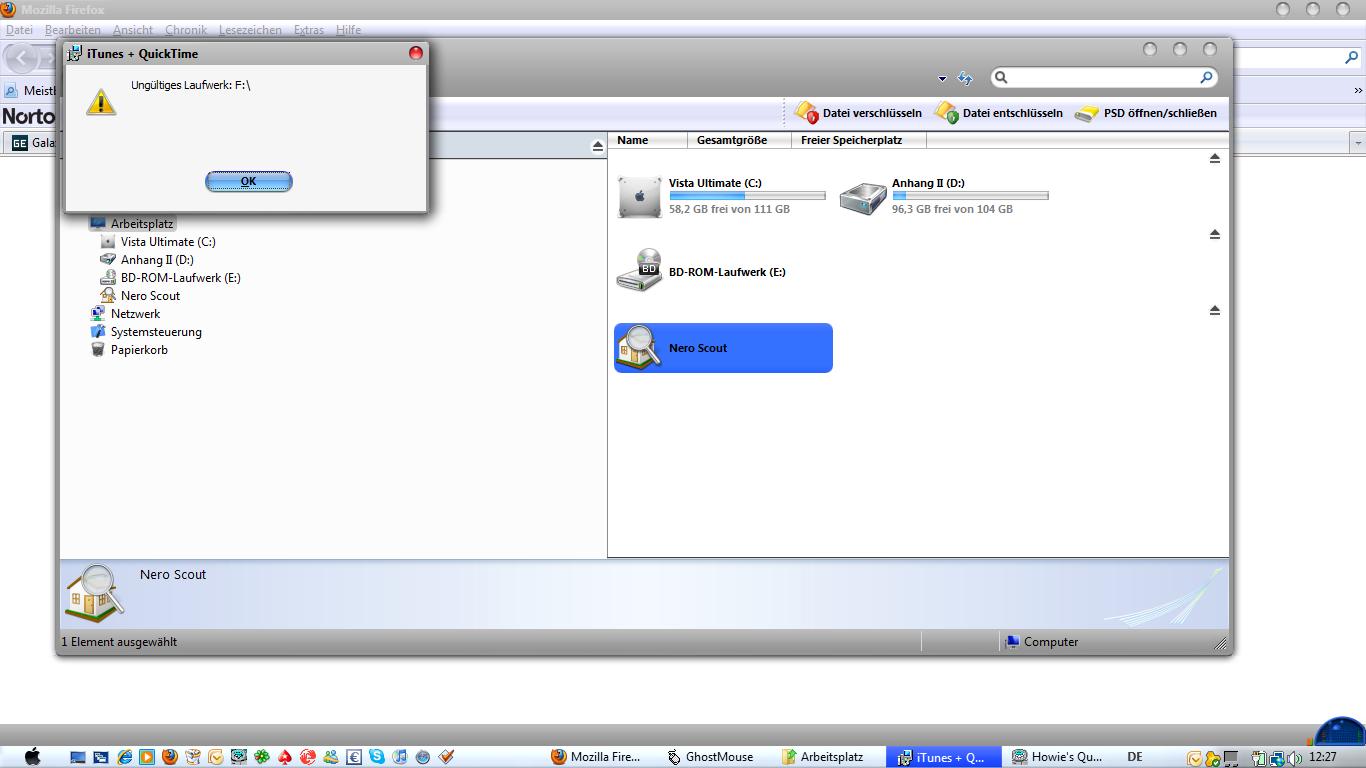Collapse the folders pane with its eject arrow
Viewport: 1366px width, 768px height.
598,146
